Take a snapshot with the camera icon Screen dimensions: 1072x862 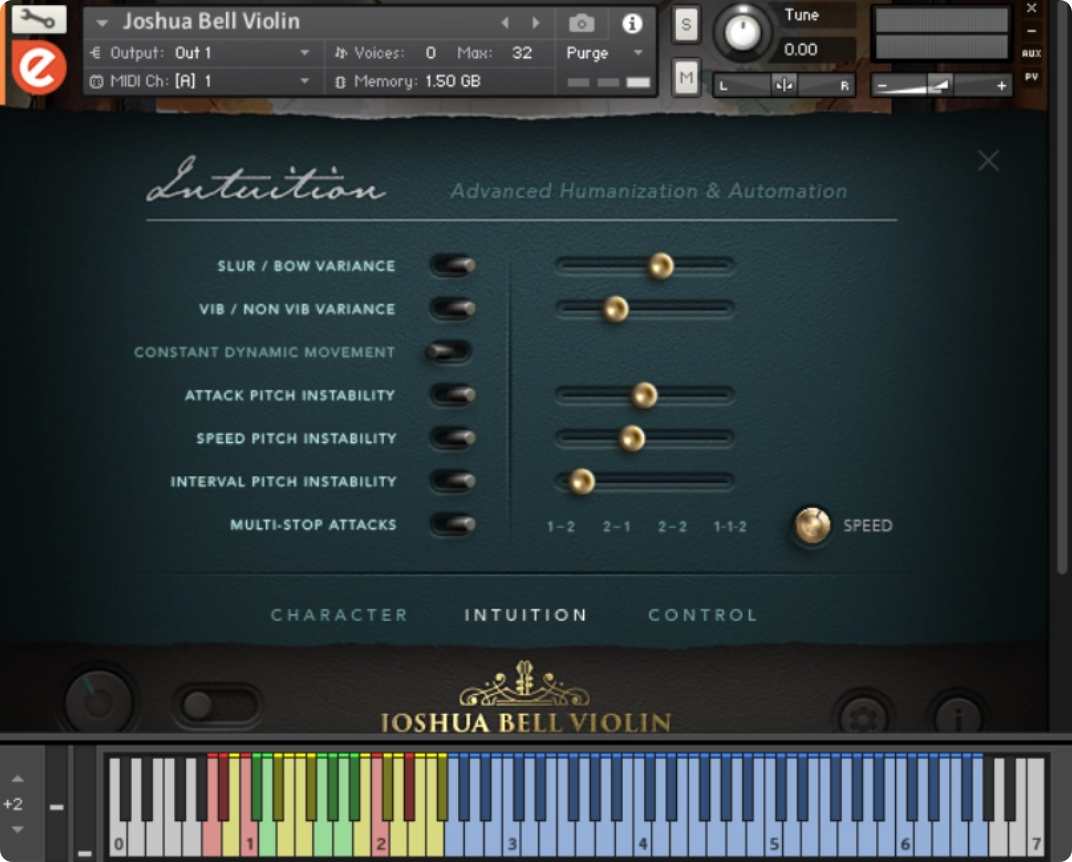tap(582, 23)
